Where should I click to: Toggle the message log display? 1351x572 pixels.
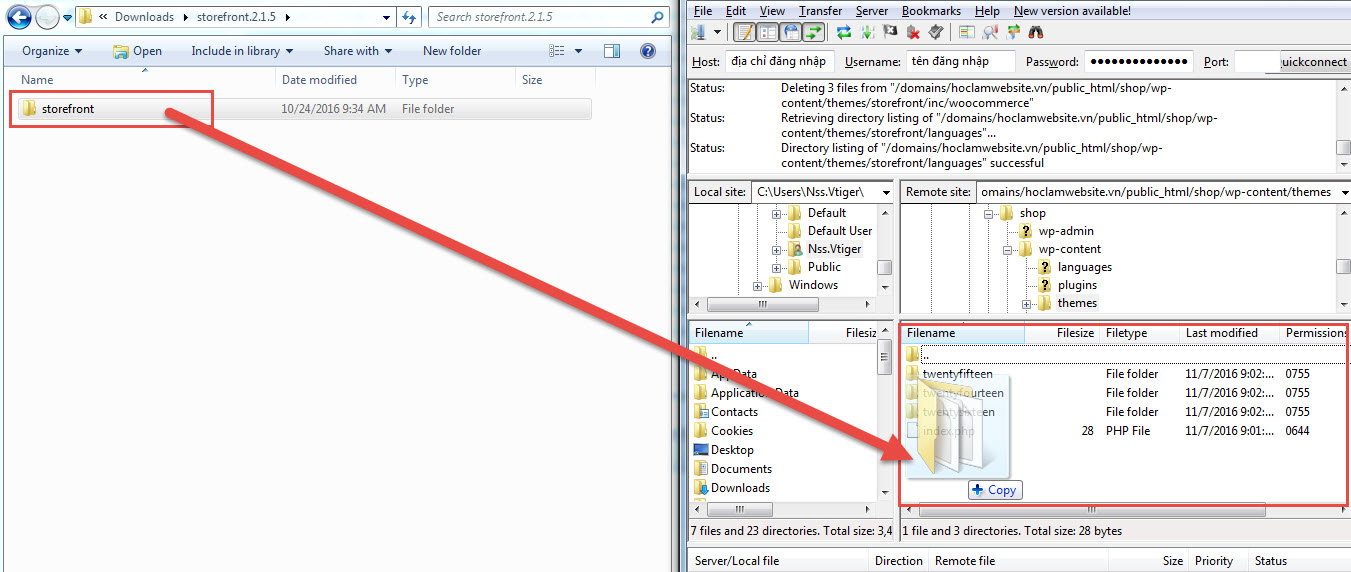[x=745, y=32]
